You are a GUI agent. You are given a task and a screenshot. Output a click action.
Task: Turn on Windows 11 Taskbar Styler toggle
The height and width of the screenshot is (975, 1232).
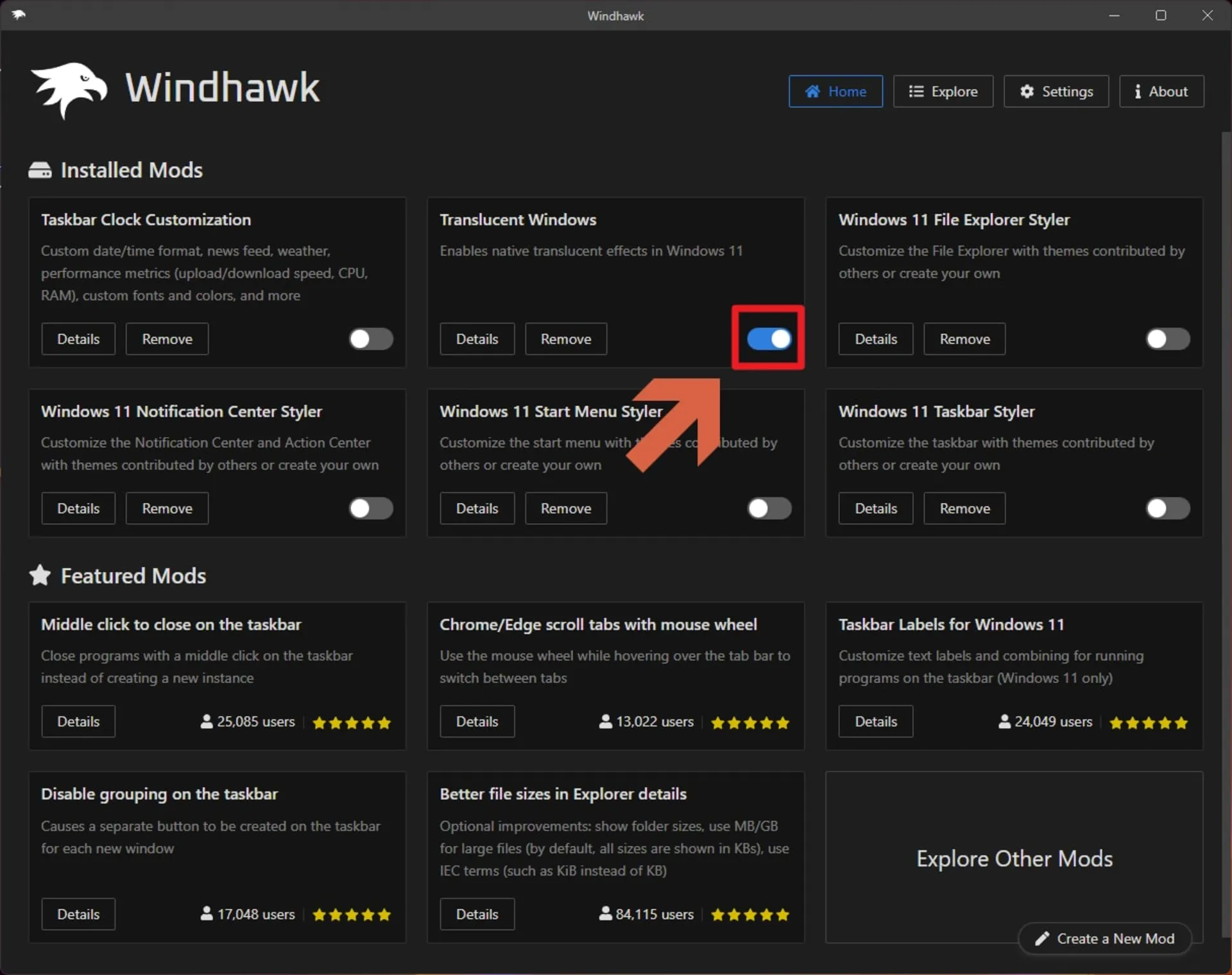click(x=1167, y=508)
